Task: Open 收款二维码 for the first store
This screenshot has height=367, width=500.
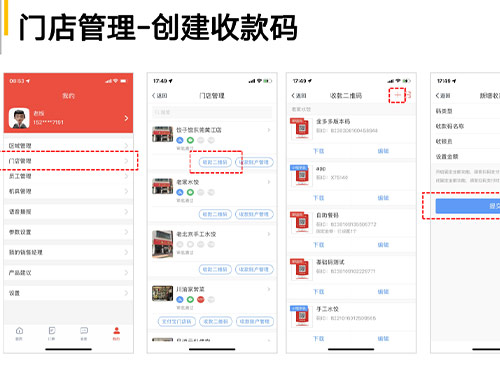Action: [x=215, y=162]
